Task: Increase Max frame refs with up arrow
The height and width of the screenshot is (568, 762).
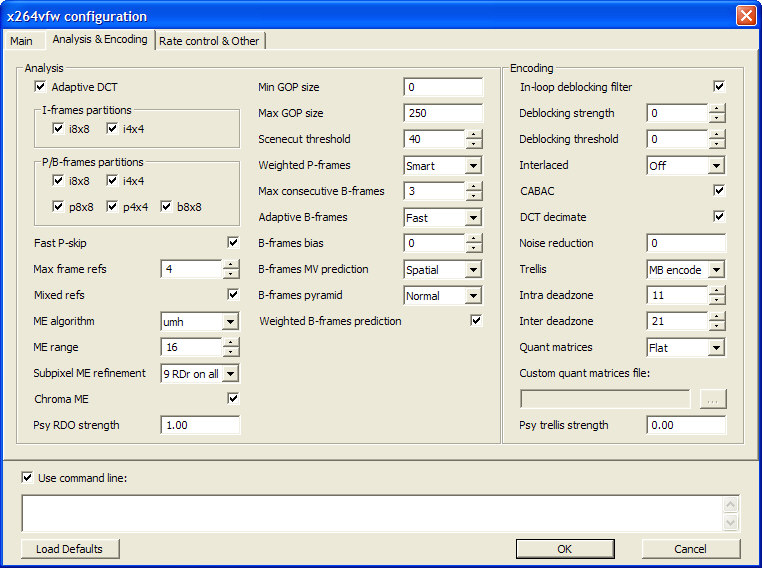Action: point(231,264)
